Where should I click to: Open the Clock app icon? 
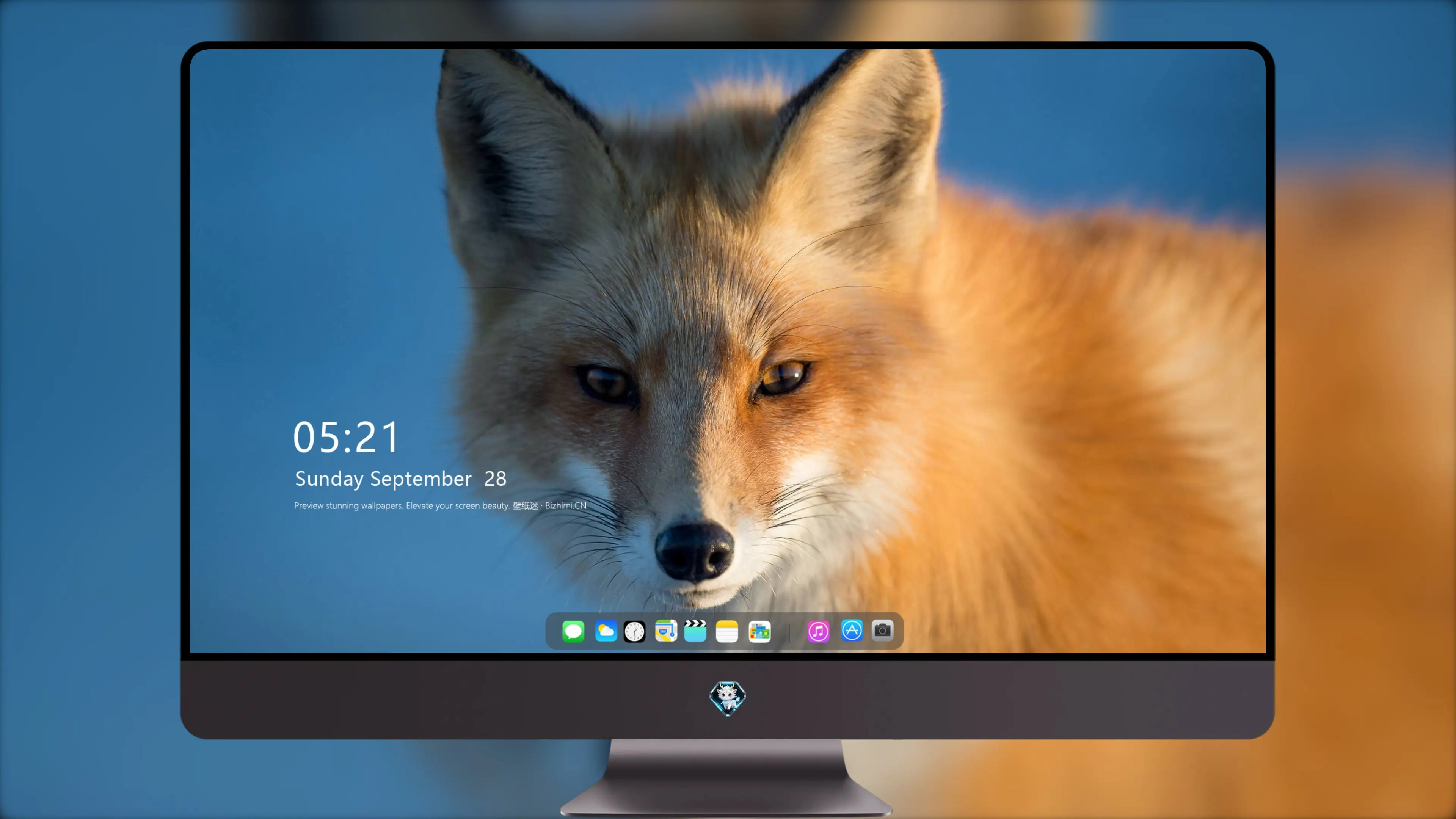pyautogui.click(x=634, y=631)
